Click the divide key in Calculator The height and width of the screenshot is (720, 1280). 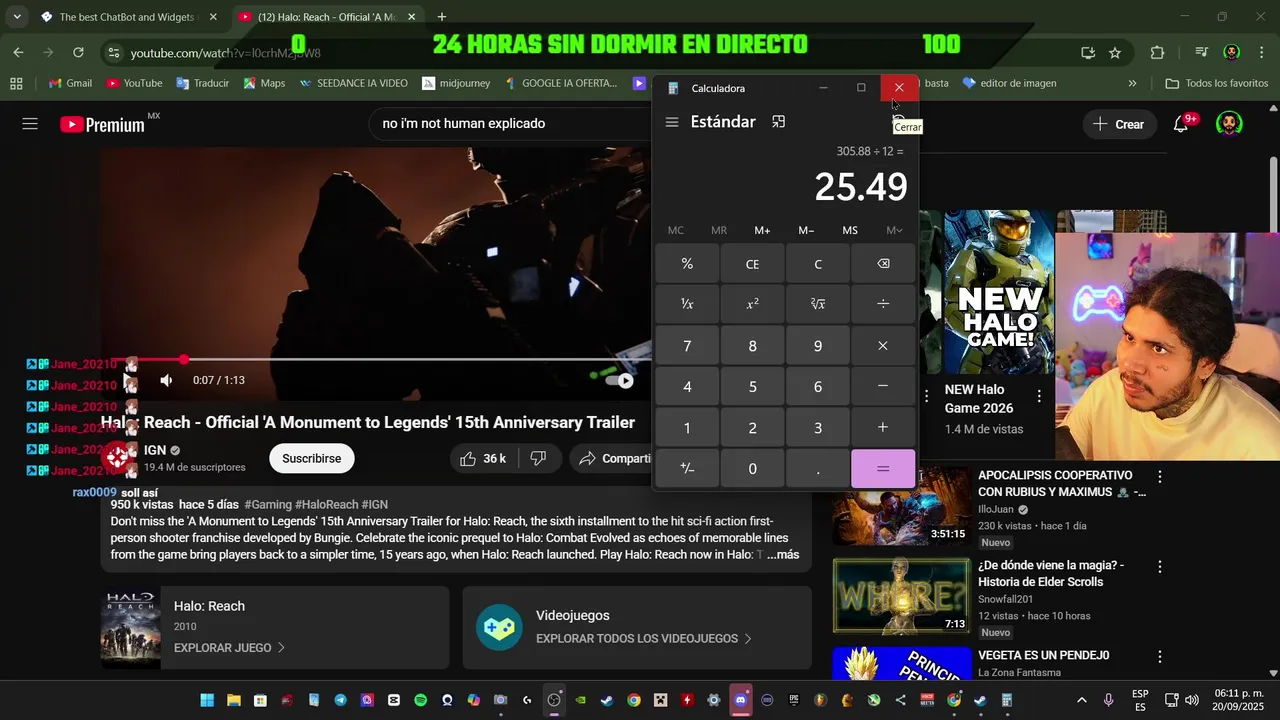click(883, 304)
